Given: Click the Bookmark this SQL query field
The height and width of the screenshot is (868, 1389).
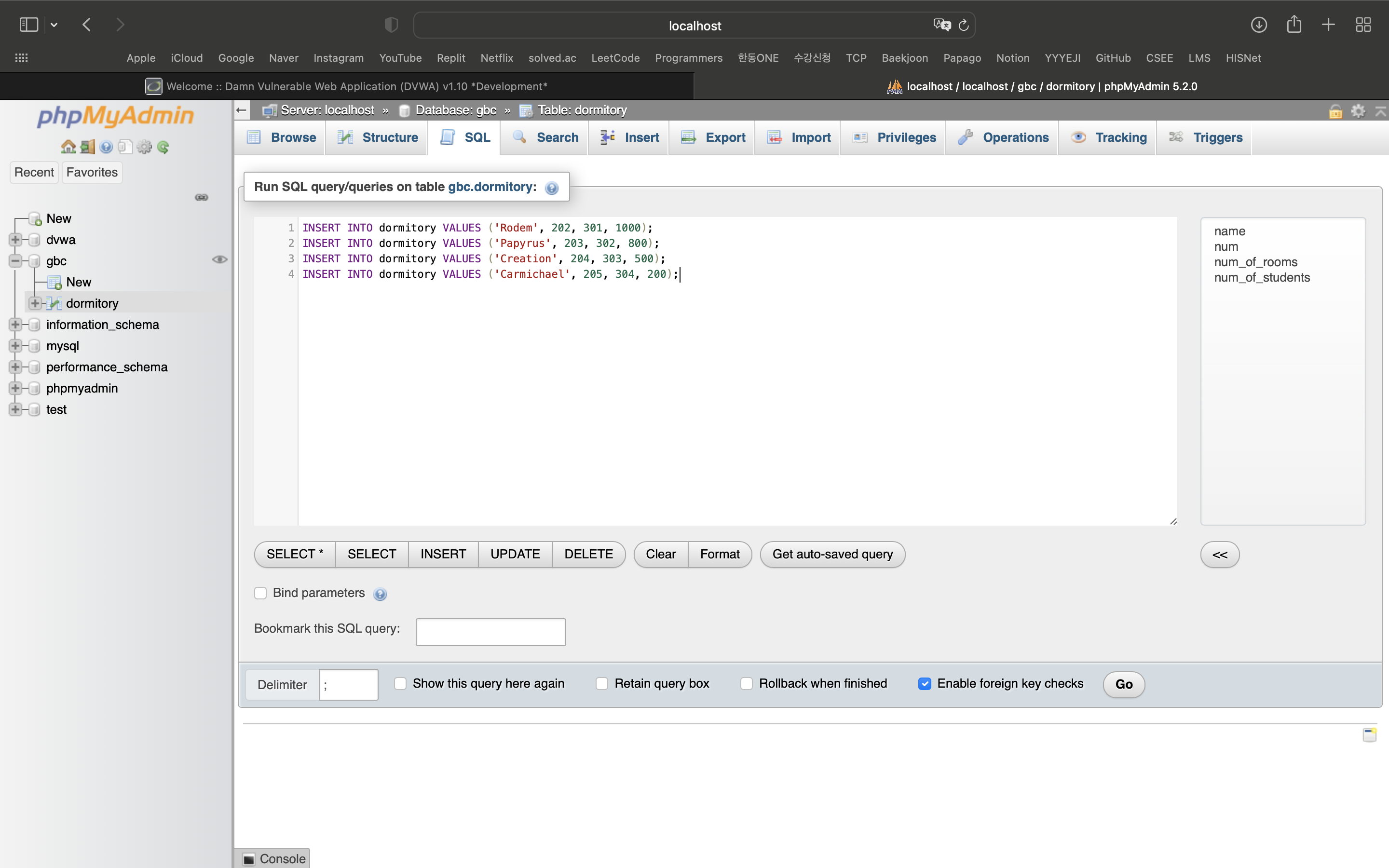Looking at the screenshot, I should click(490, 632).
